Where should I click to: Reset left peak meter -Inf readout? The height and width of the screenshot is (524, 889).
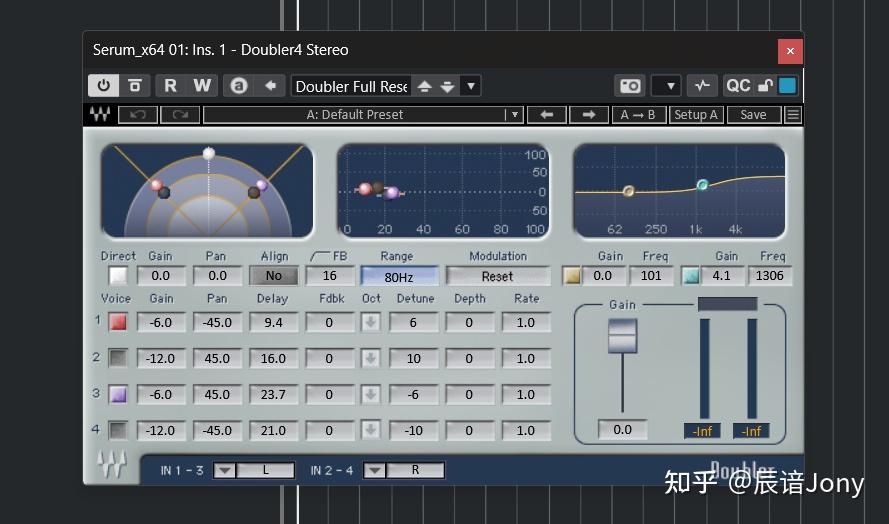[x=702, y=431]
